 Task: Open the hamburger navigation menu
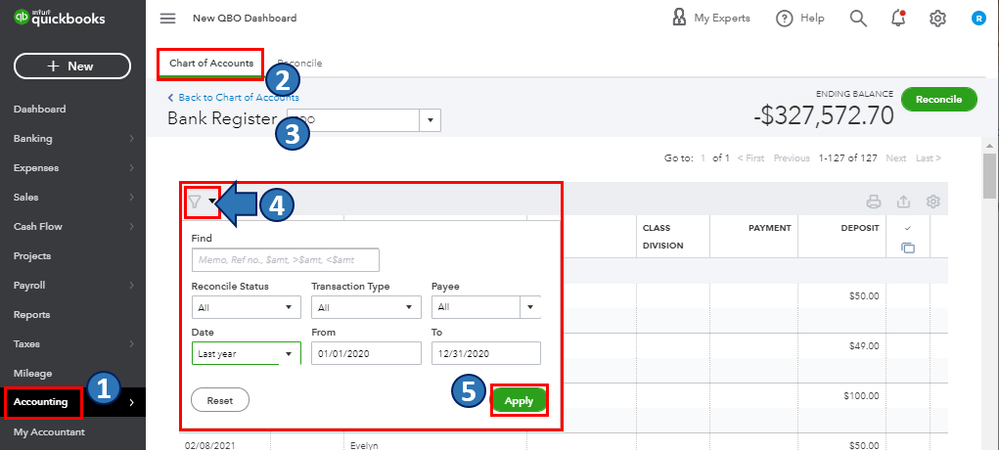(168, 18)
